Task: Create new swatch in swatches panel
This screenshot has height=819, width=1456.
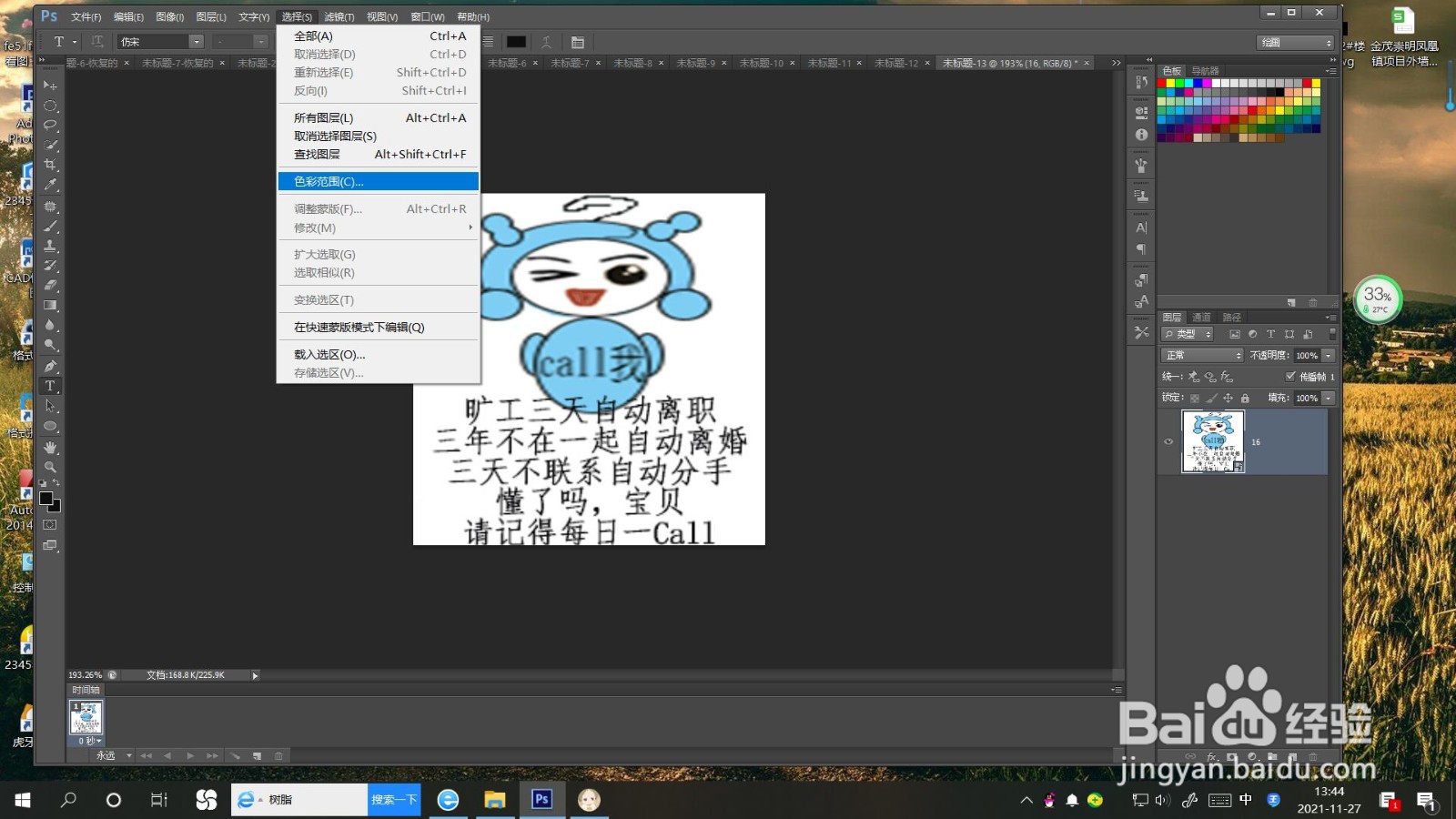Action: pos(1291,302)
